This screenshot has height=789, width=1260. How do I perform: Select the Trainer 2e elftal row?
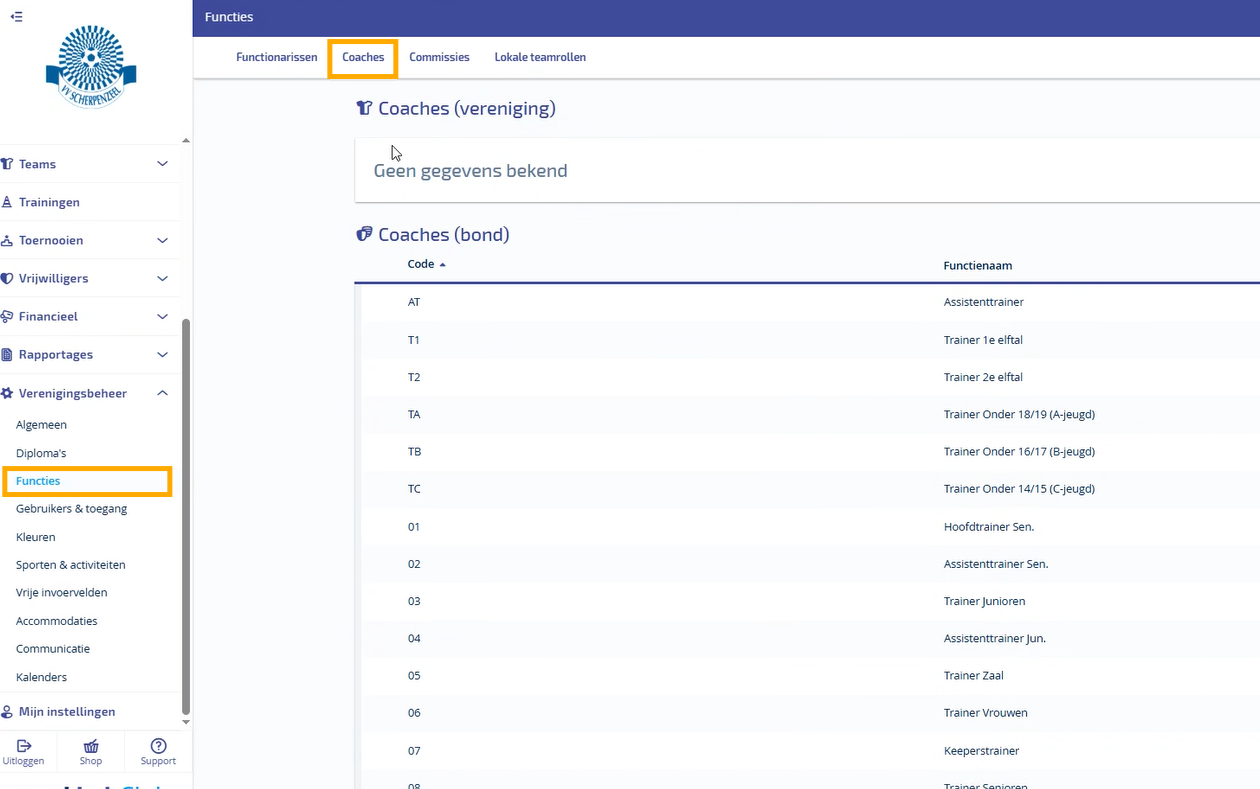point(807,377)
